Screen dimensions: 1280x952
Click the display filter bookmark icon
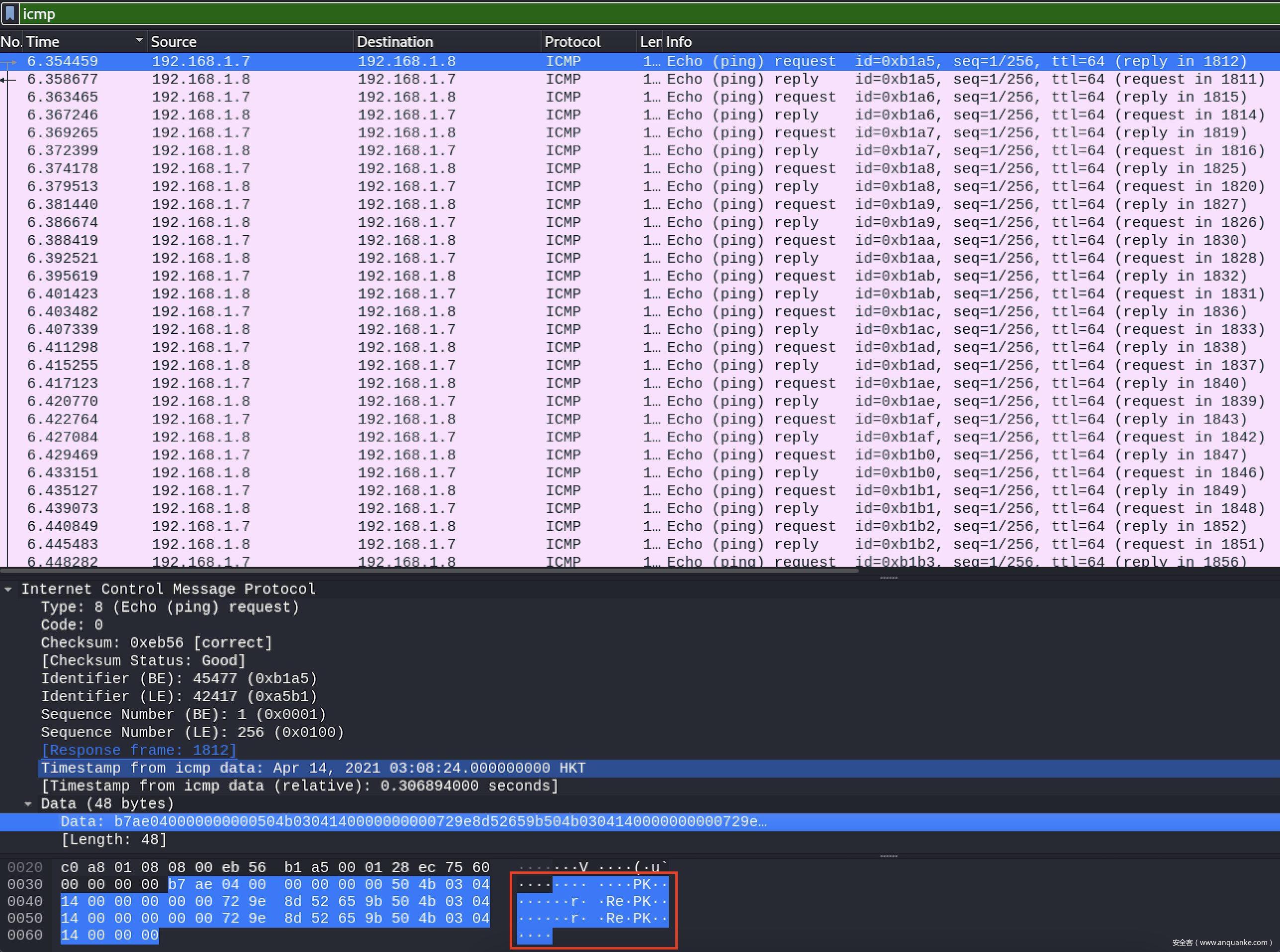point(10,13)
